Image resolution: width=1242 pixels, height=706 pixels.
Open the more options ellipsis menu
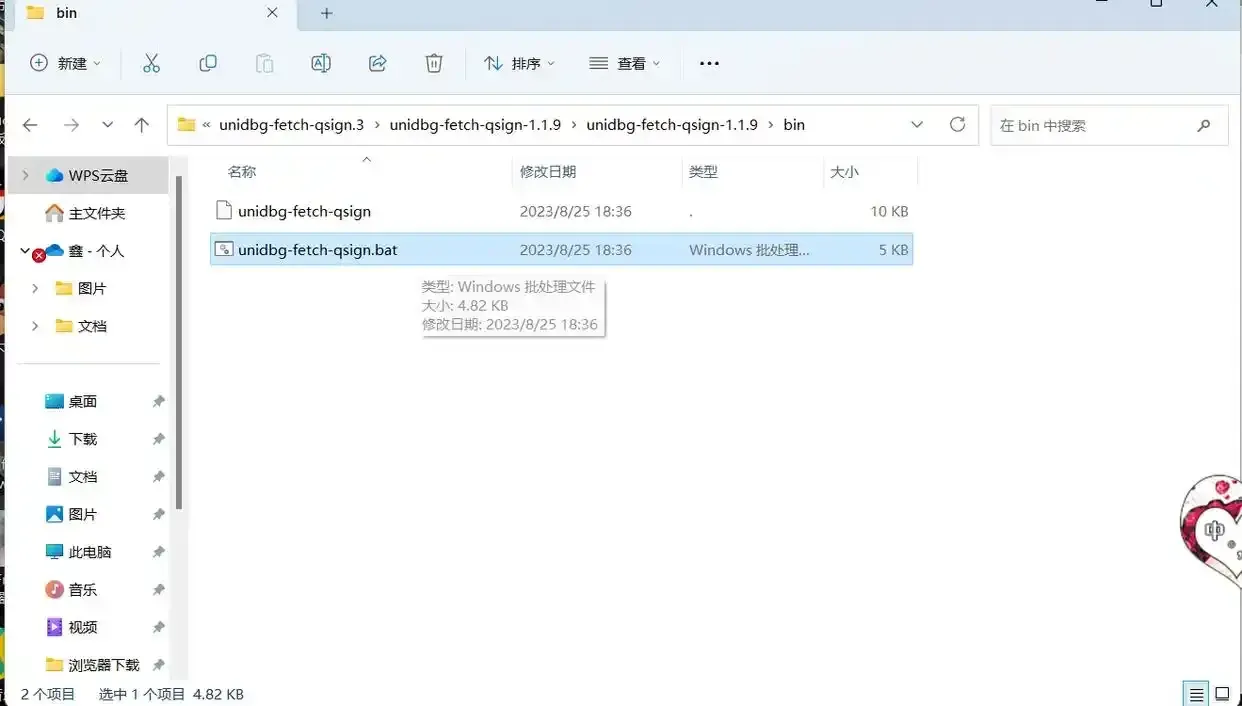[x=709, y=63]
